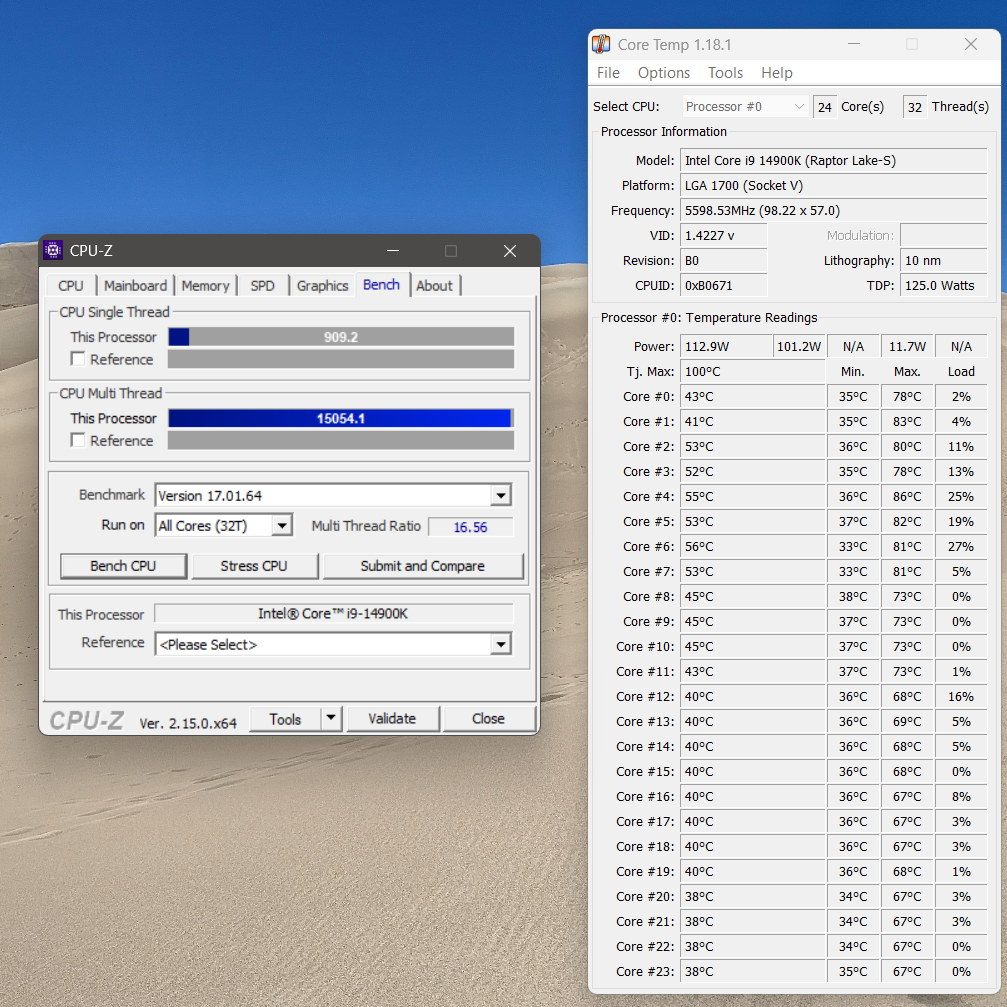Image resolution: width=1007 pixels, height=1007 pixels.
Task: Minimize the CPU-Z window
Action: point(393,251)
